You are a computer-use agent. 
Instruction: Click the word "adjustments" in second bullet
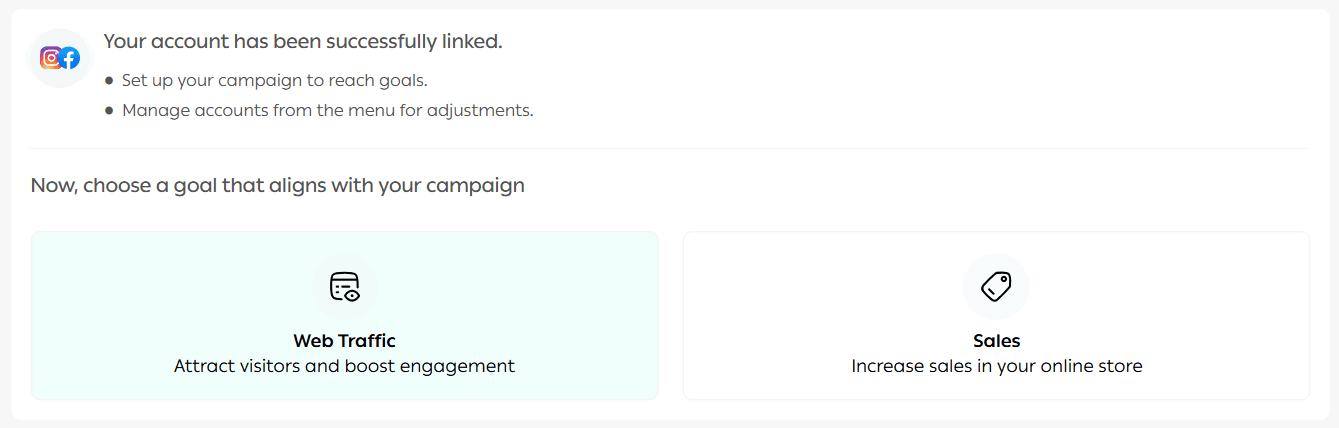(x=480, y=110)
